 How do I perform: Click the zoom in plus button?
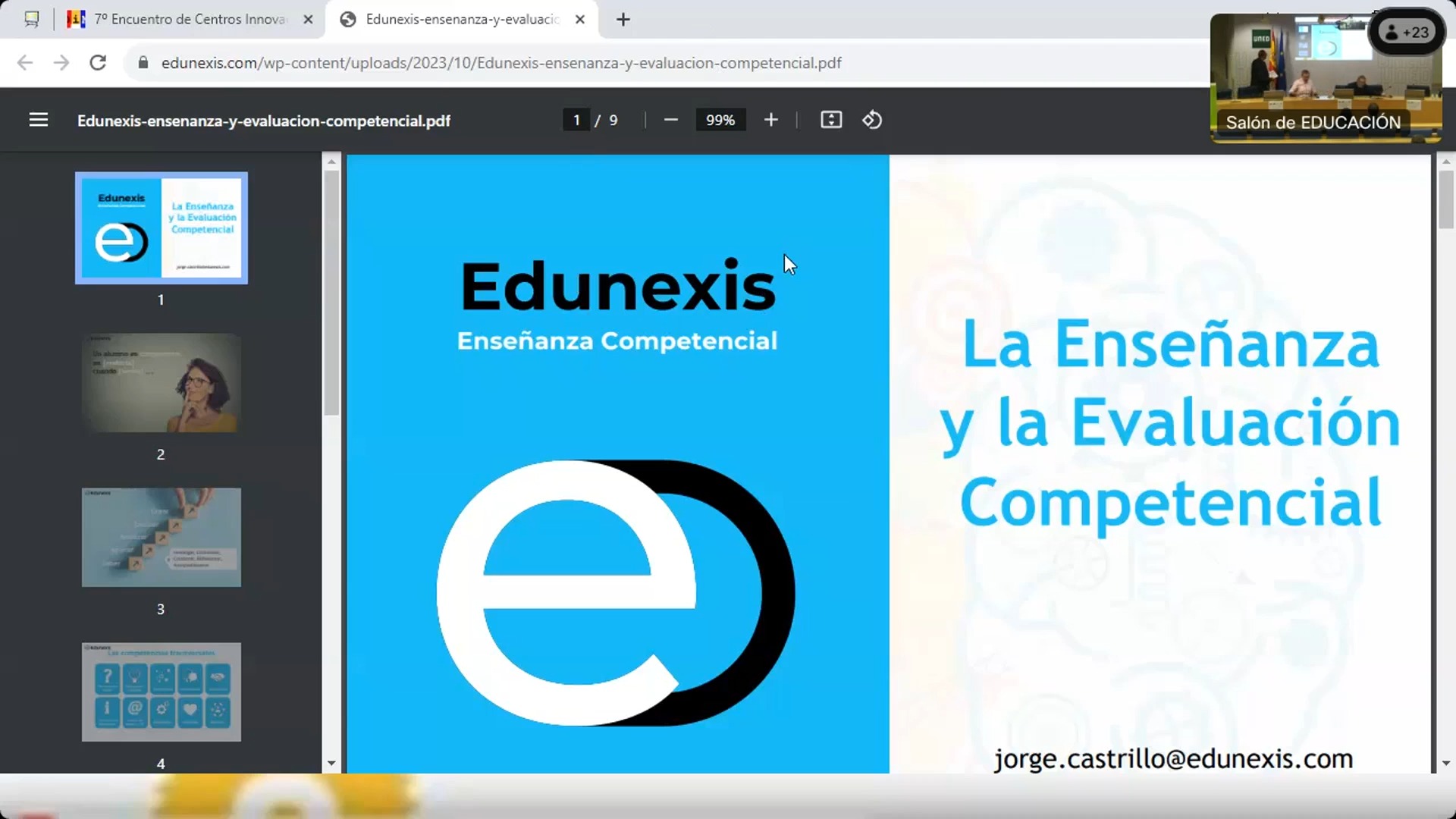pos(770,120)
